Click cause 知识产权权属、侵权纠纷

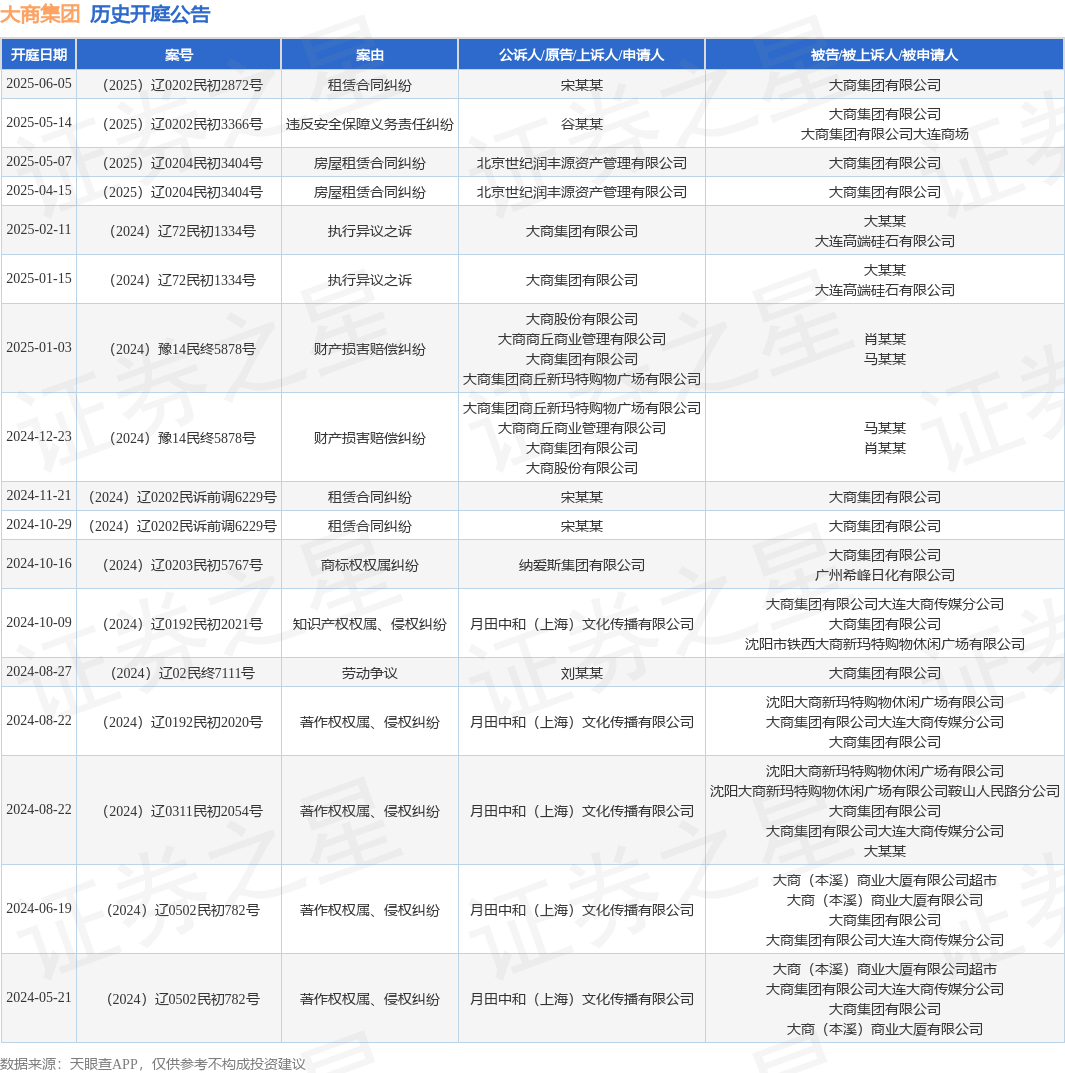[370, 624]
